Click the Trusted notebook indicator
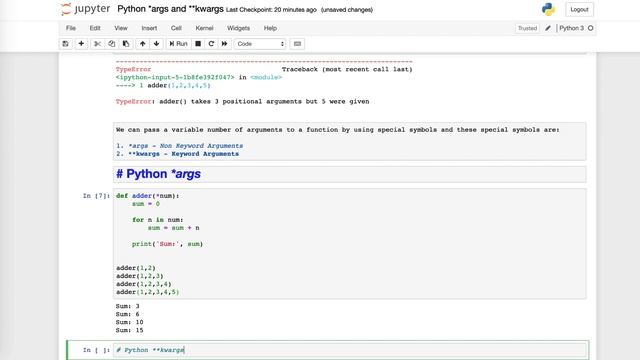Screen dimensions: 640x360 coord(527,28)
